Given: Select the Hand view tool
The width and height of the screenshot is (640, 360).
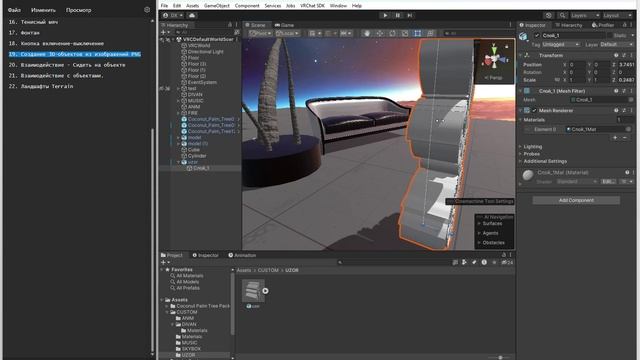Looking at the screenshot, I should pos(367,33).
